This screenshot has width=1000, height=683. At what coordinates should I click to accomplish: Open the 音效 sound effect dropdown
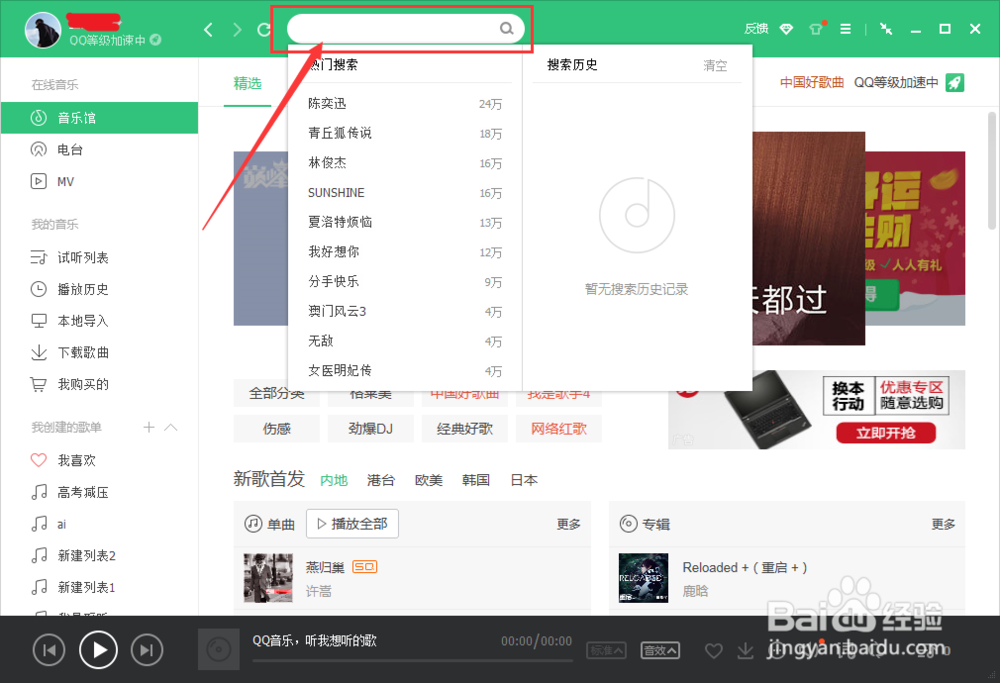click(x=659, y=650)
